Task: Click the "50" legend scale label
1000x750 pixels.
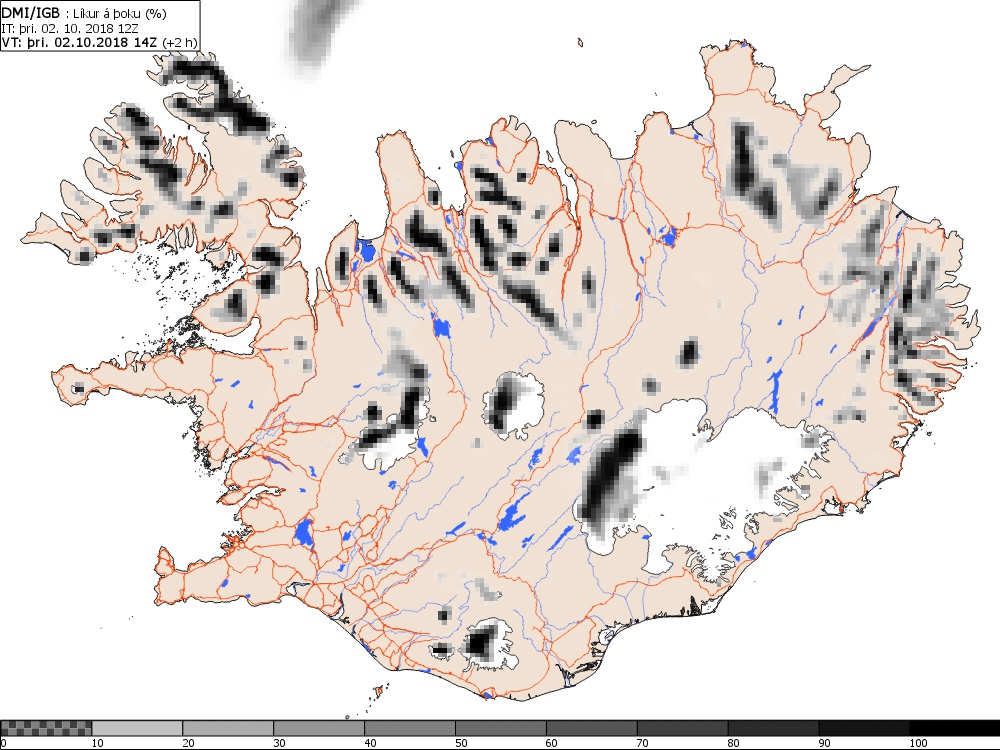Action: pyautogui.click(x=461, y=743)
